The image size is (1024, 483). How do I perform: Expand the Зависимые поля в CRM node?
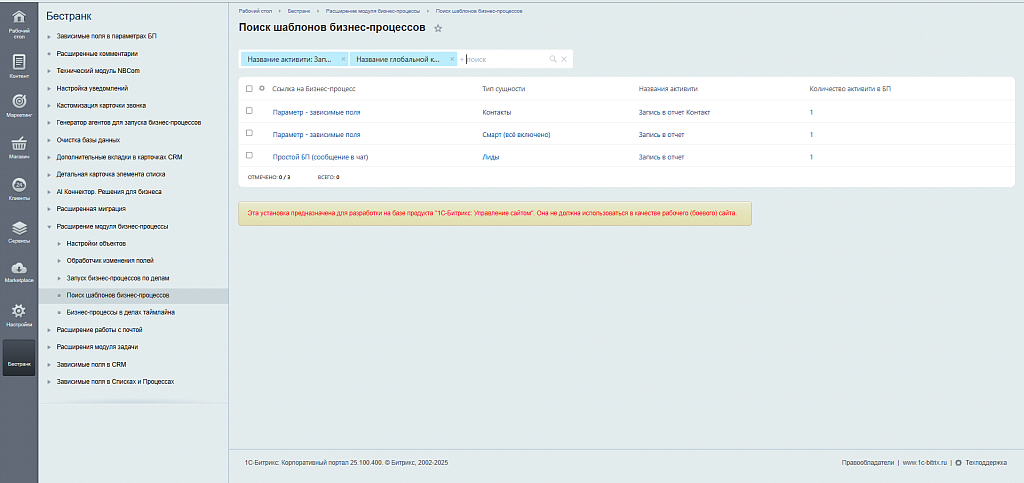[49, 364]
